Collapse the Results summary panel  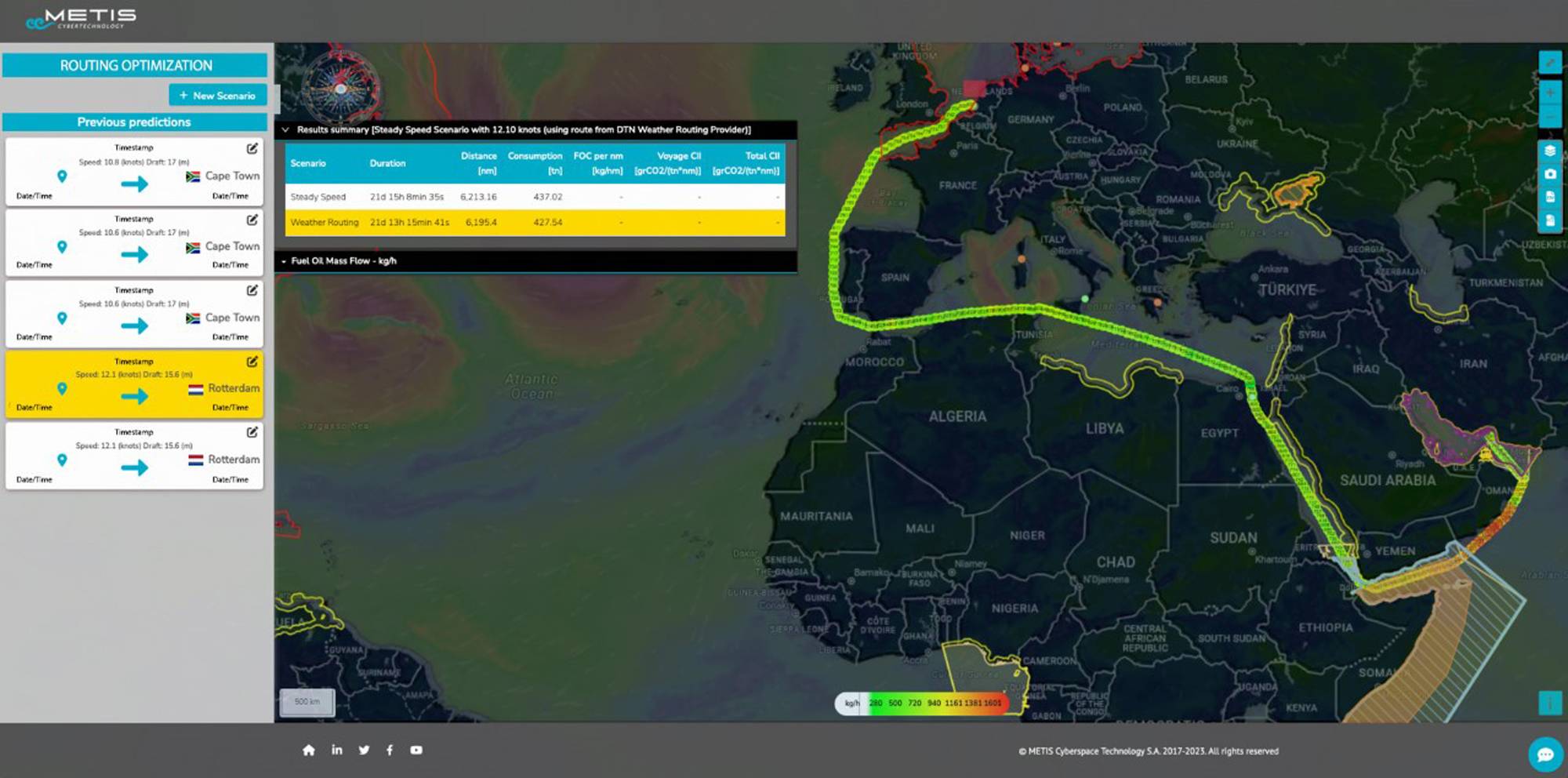[285, 130]
